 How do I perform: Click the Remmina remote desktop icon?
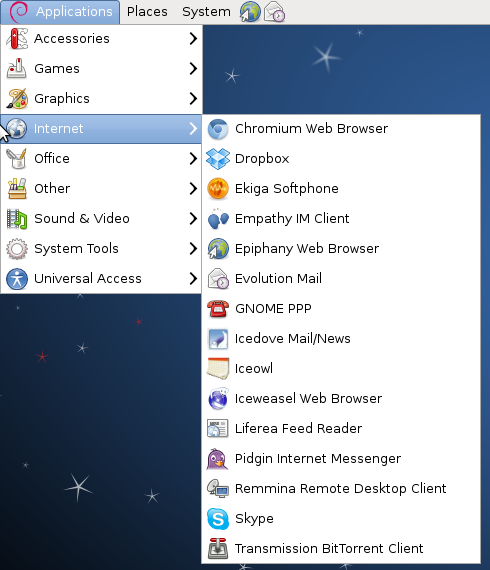click(218, 489)
